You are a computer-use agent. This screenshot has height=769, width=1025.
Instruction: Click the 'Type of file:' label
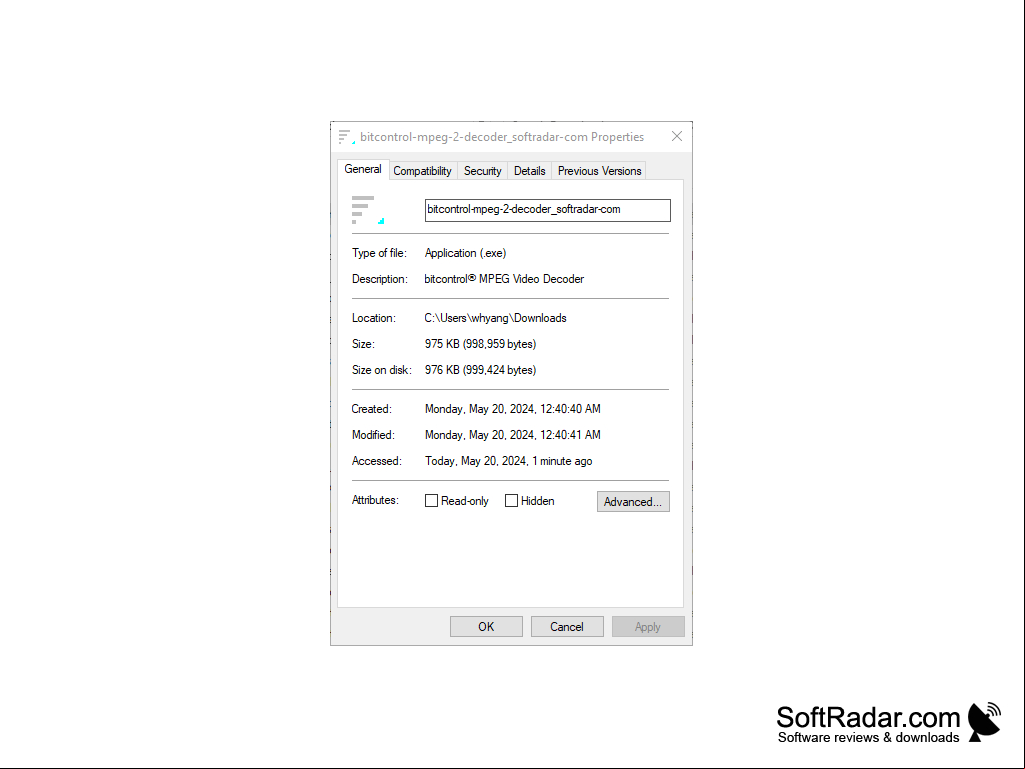[x=379, y=253]
